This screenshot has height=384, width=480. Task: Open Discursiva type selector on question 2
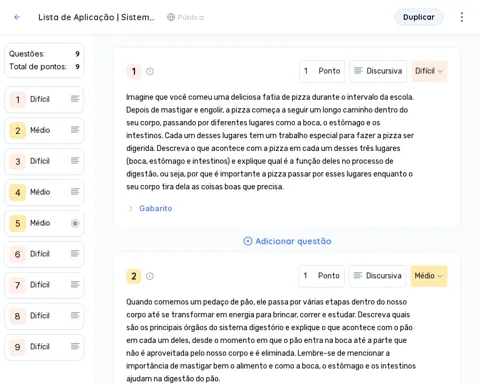tap(378, 276)
